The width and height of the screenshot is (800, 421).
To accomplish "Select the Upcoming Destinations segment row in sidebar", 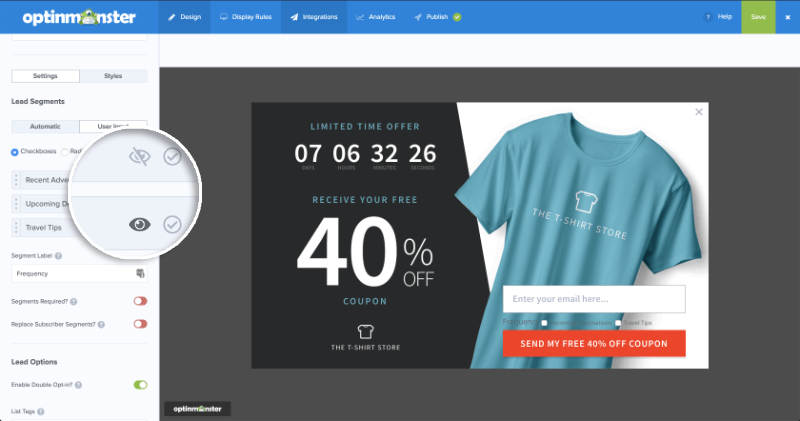I will click(x=79, y=204).
